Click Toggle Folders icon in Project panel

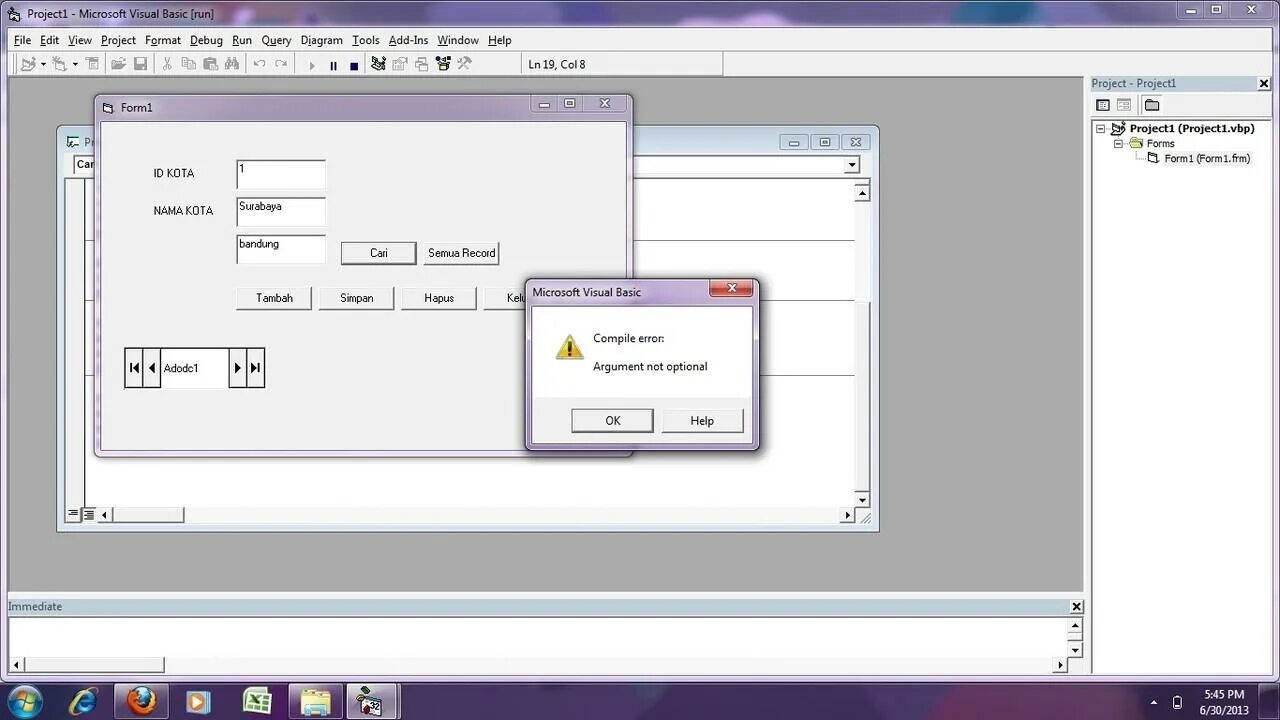(1152, 105)
